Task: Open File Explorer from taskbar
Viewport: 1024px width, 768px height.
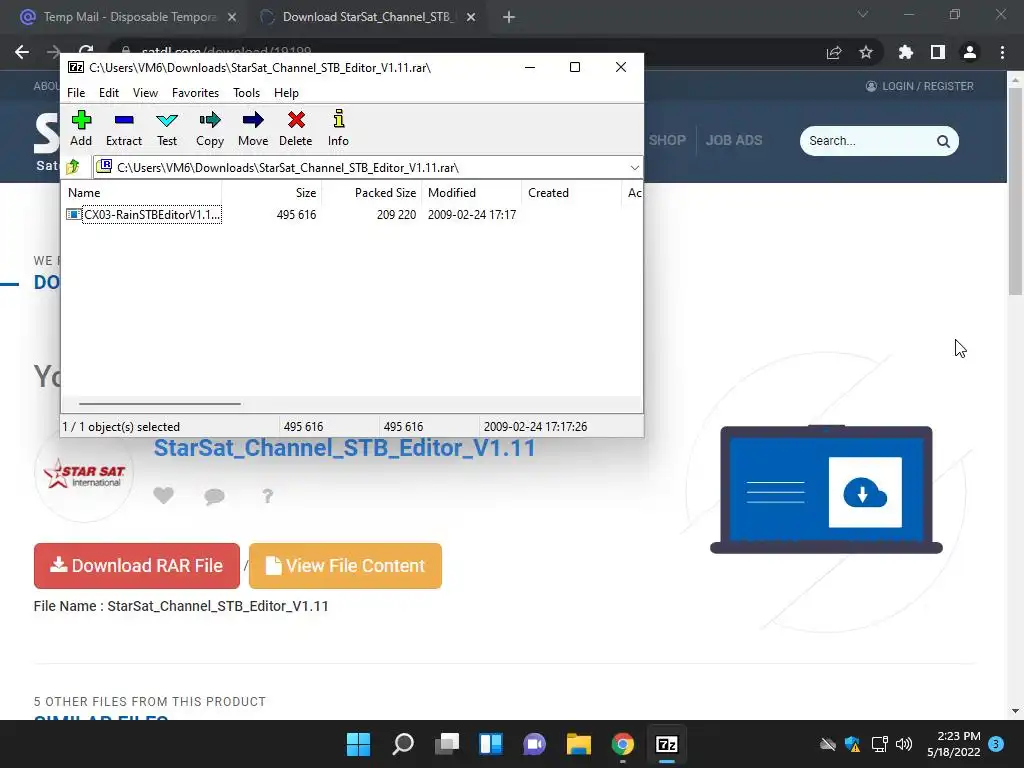Action: [x=579, y=744]
